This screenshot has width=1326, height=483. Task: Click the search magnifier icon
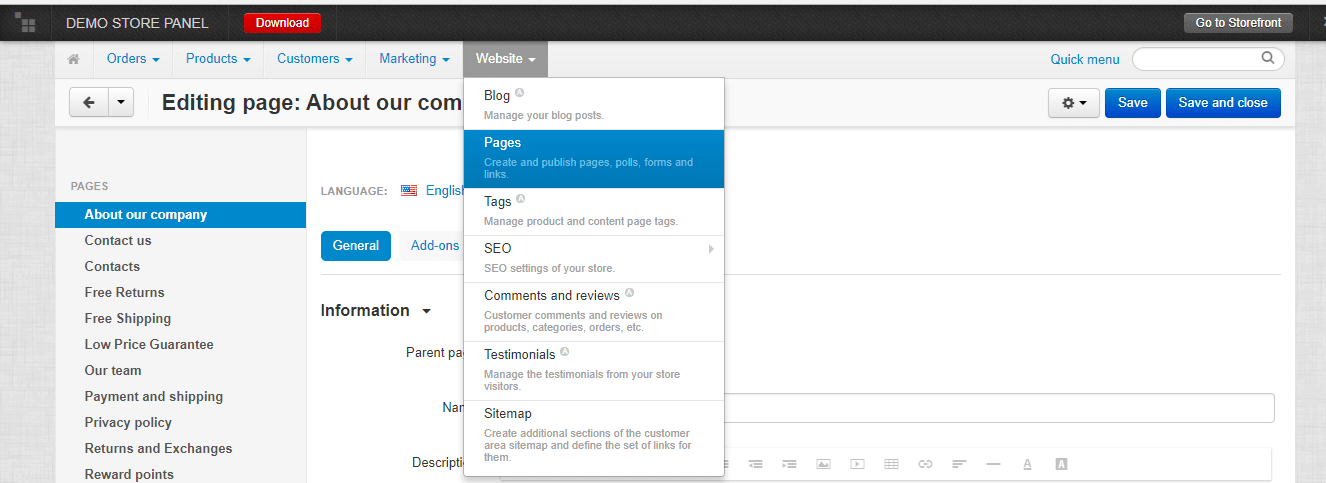[1268, 58]
